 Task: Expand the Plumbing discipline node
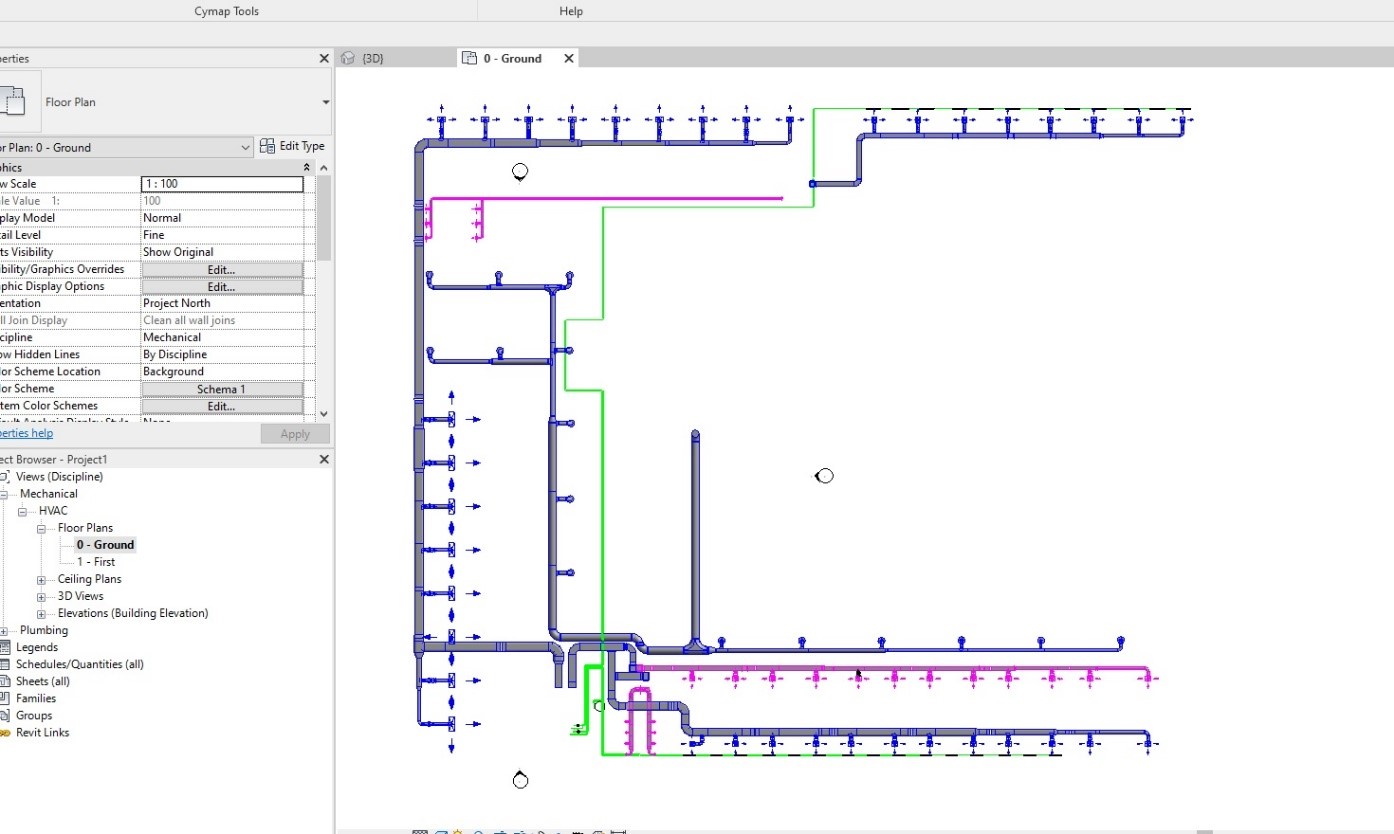click(5, 630)
